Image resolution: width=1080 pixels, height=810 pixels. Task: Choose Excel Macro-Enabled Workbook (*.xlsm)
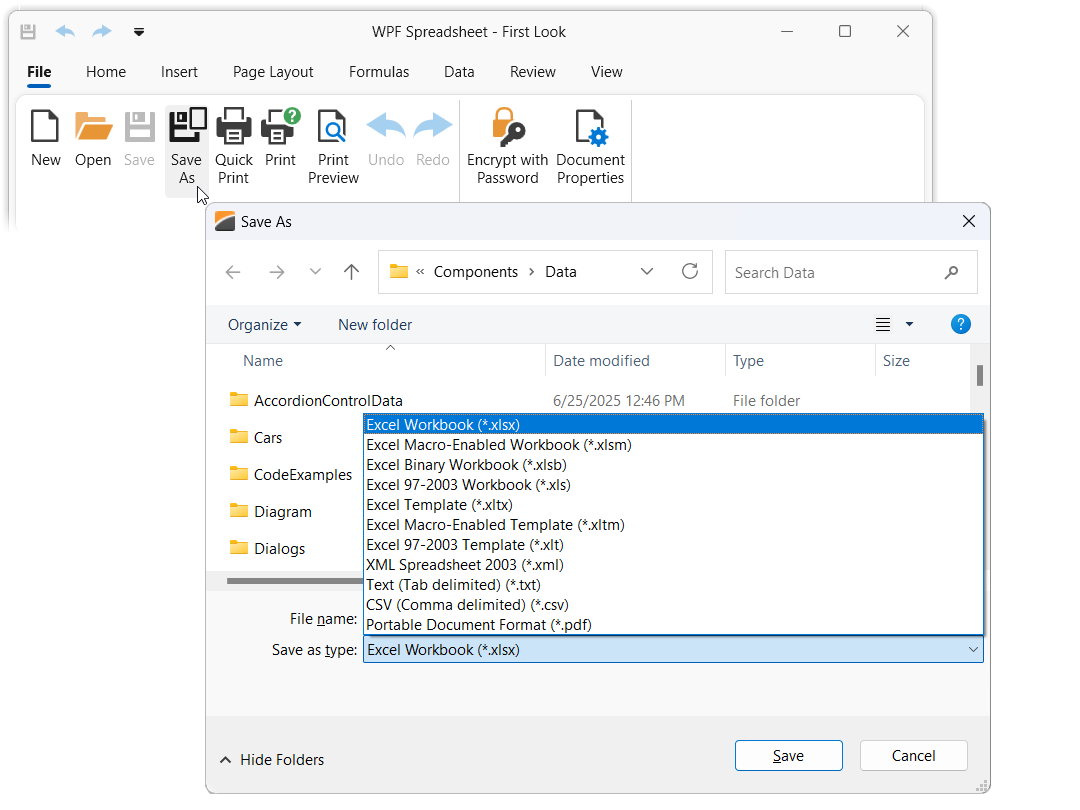pyautogui.click(x=673, y=445)
